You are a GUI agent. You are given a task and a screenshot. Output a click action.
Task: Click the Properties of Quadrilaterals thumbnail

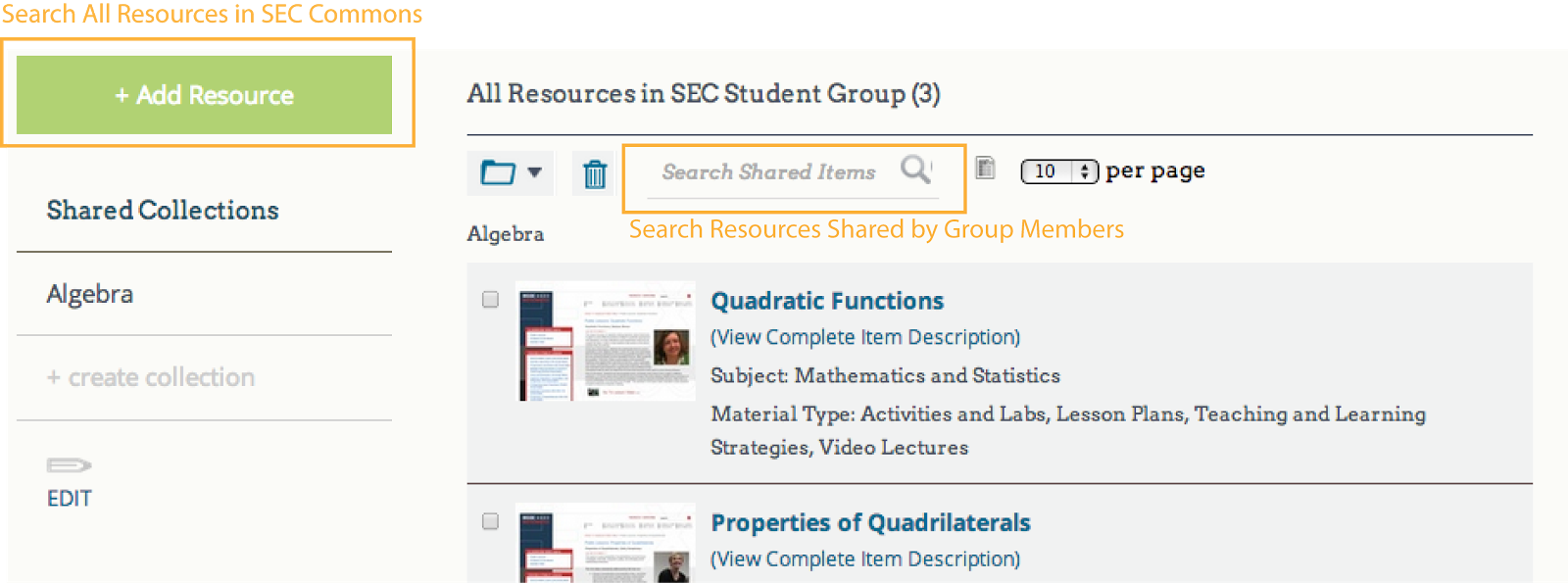tap(607, 544)
